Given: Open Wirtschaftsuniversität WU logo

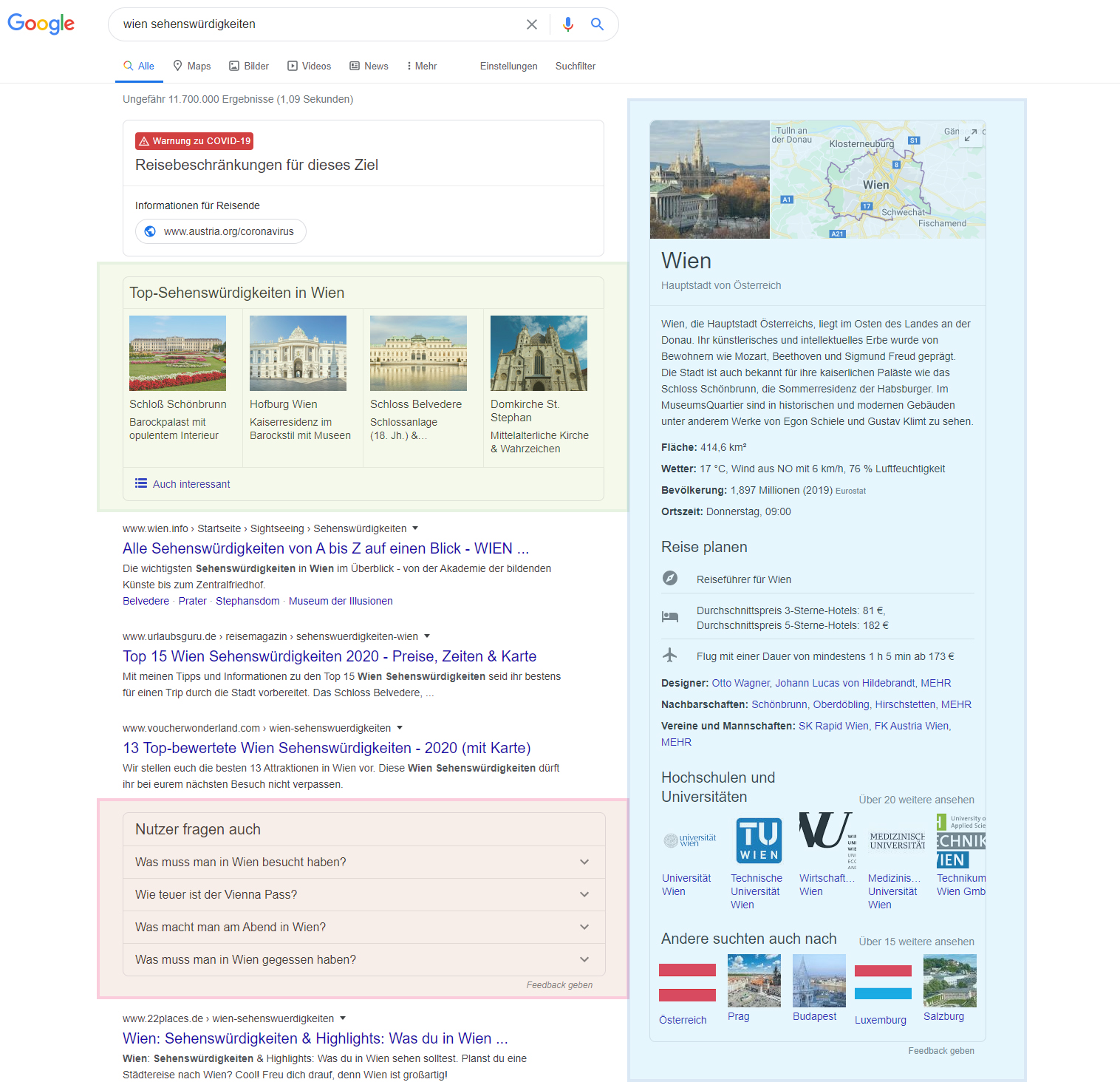Looking at the screenshot, I should 827,840.
